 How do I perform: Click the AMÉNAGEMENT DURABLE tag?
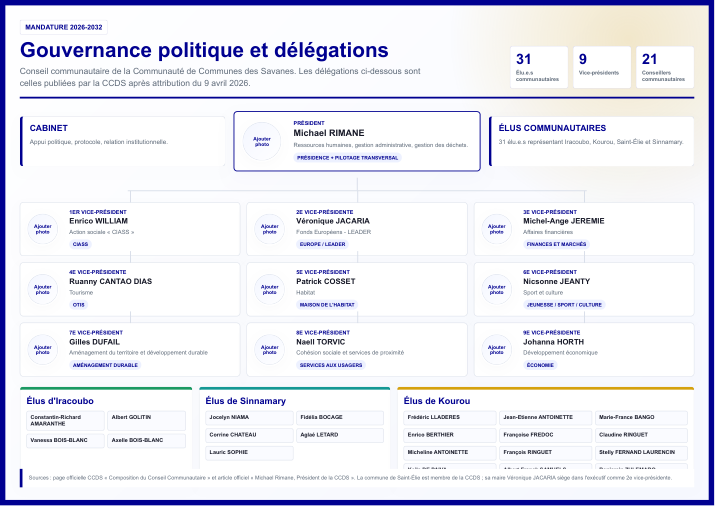click(105, 365)
